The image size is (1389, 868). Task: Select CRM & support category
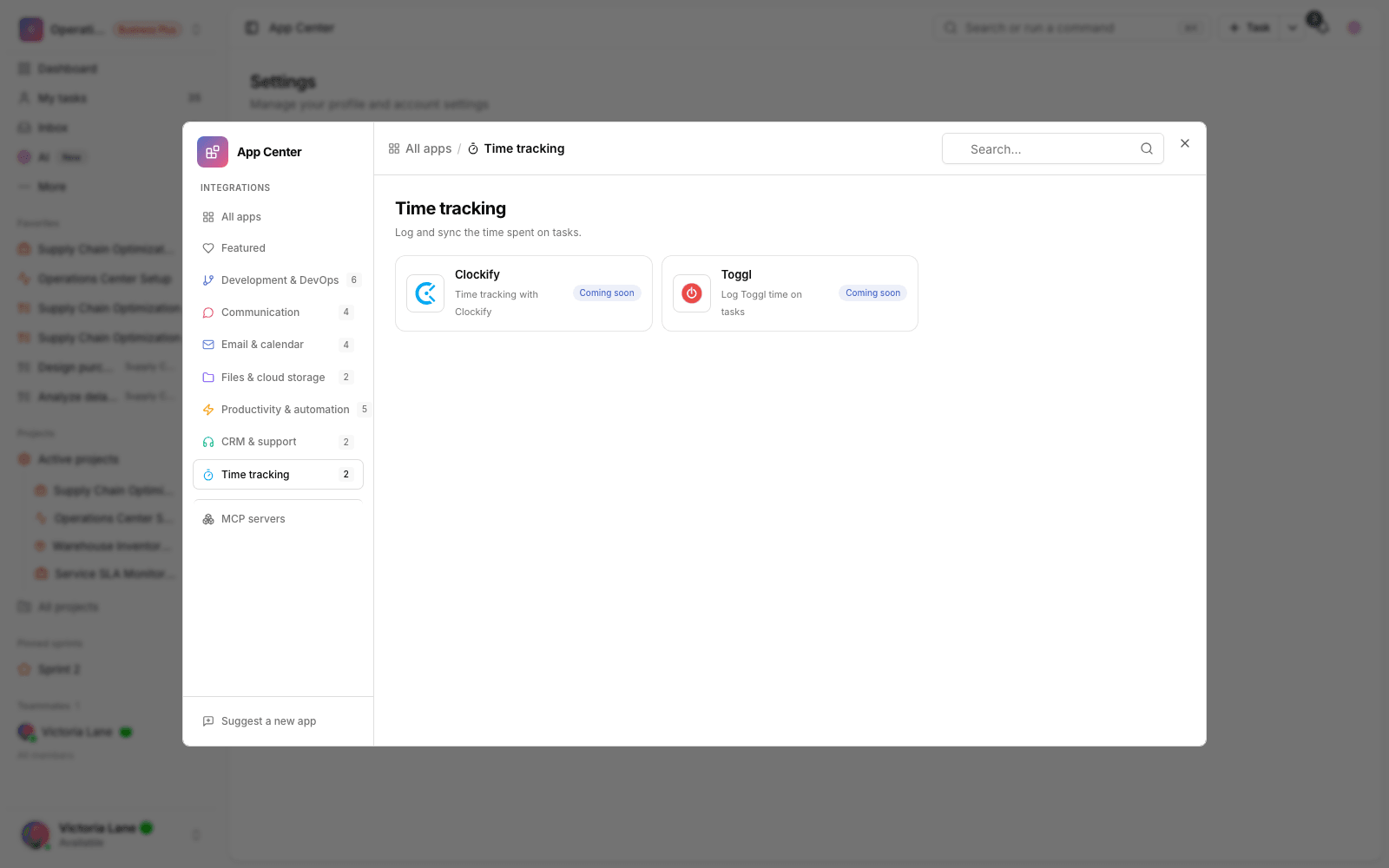tap(278, 442)
